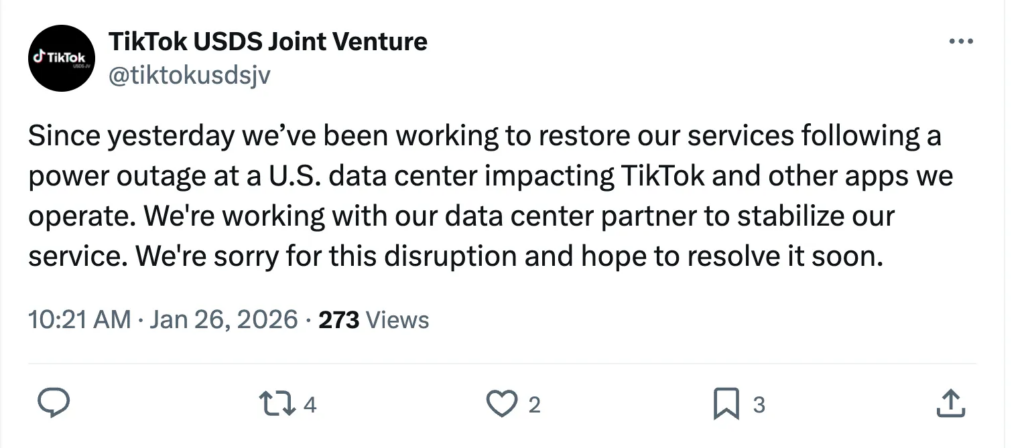The width and height of the screenshot is (1024, 448).
Task: Bookmark this post using the bookmark icon
Action: pos(726,403)
